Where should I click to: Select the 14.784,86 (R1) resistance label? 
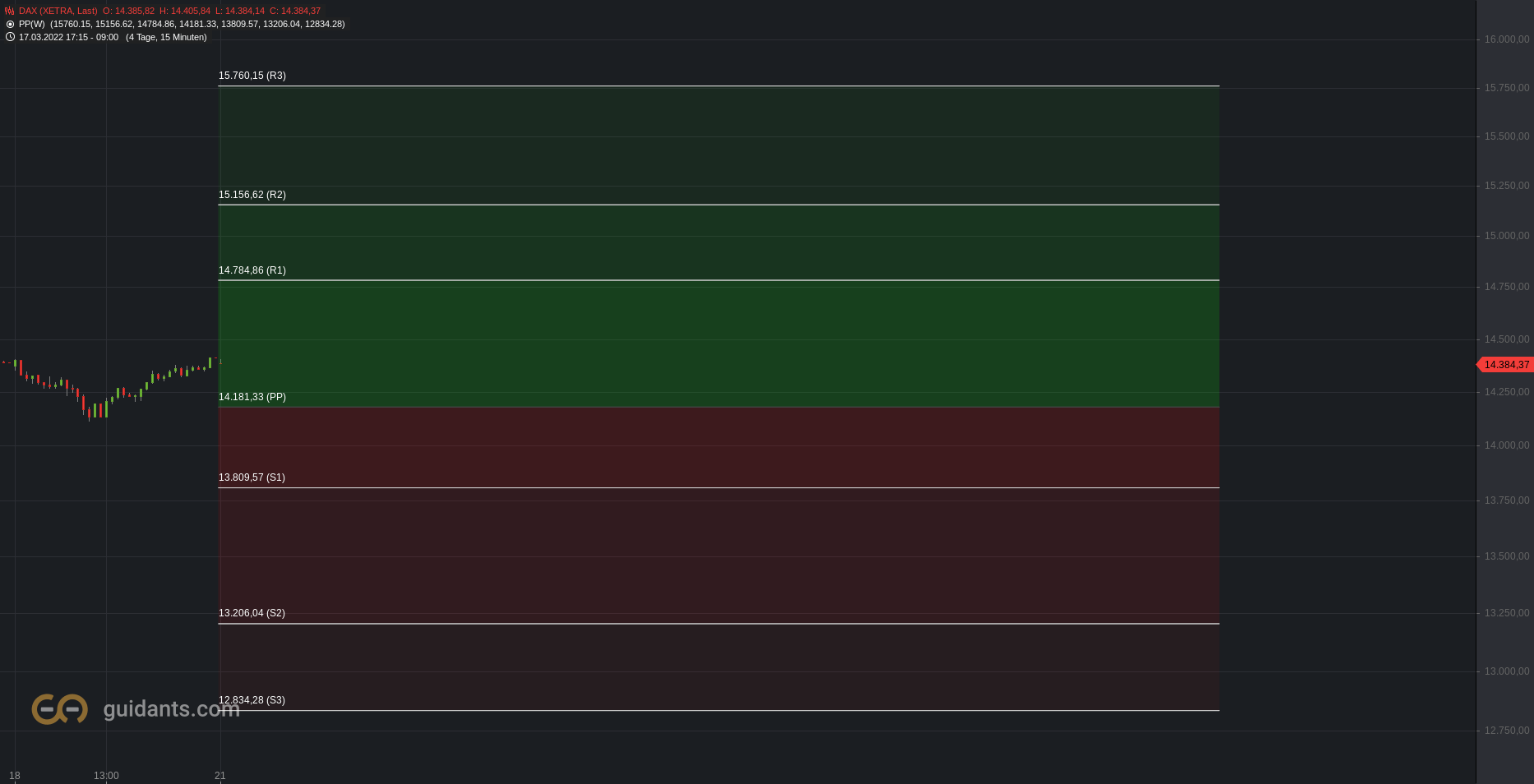click(x=252, y=270)
